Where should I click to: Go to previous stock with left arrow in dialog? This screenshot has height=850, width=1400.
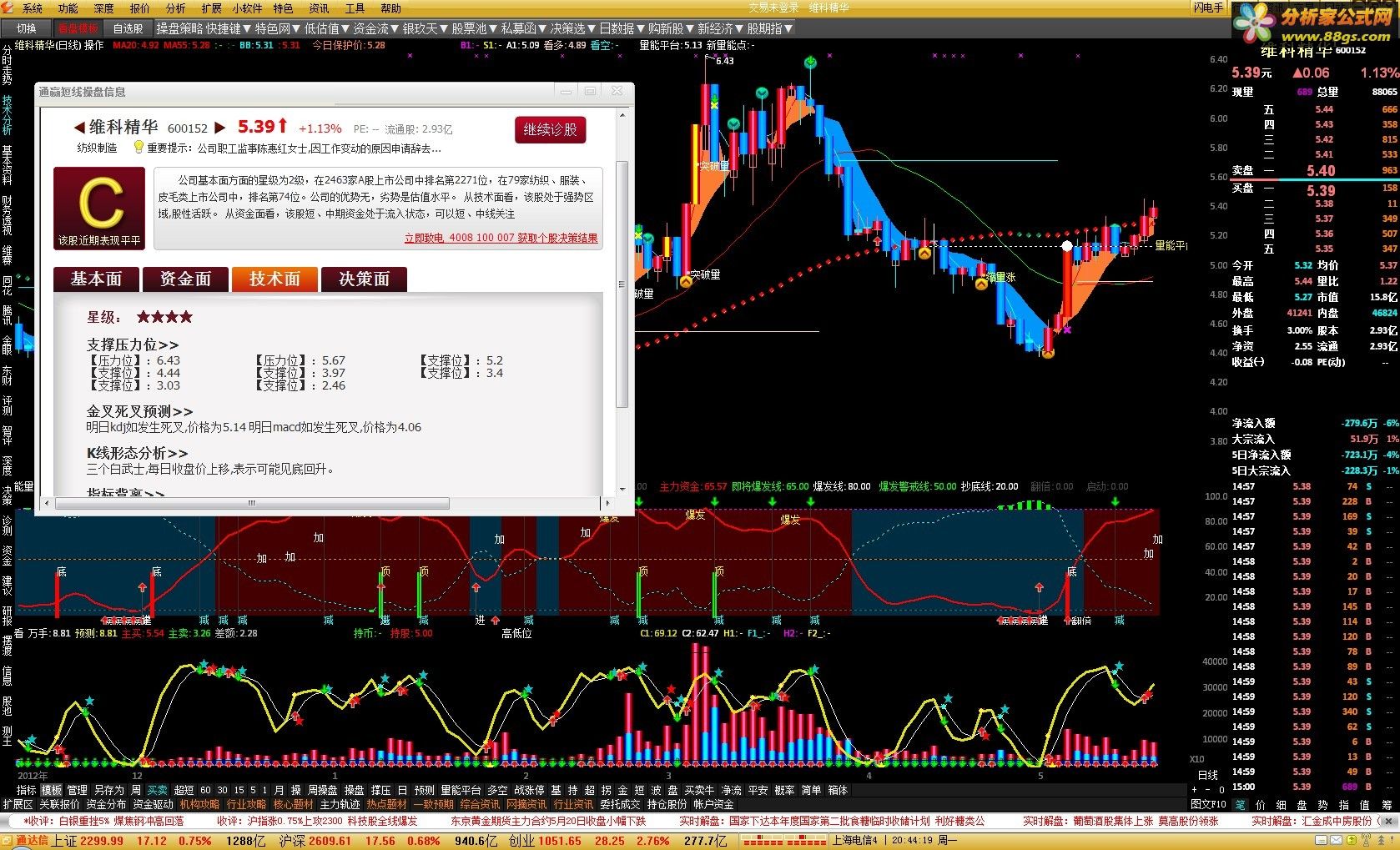(x=79, y=128)
